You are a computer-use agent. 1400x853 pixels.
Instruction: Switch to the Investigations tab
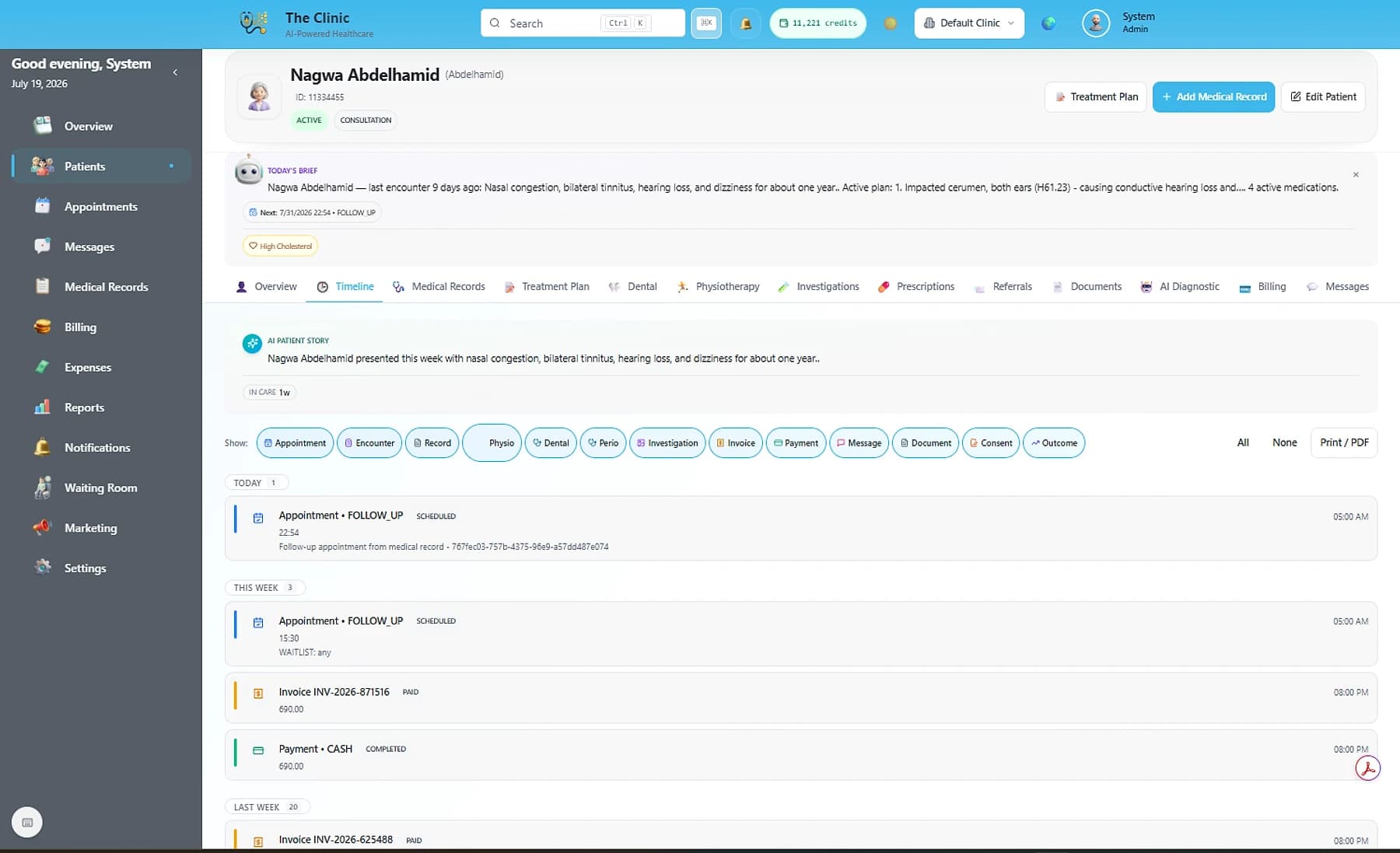pyautogui.click(x=819, y=287)
